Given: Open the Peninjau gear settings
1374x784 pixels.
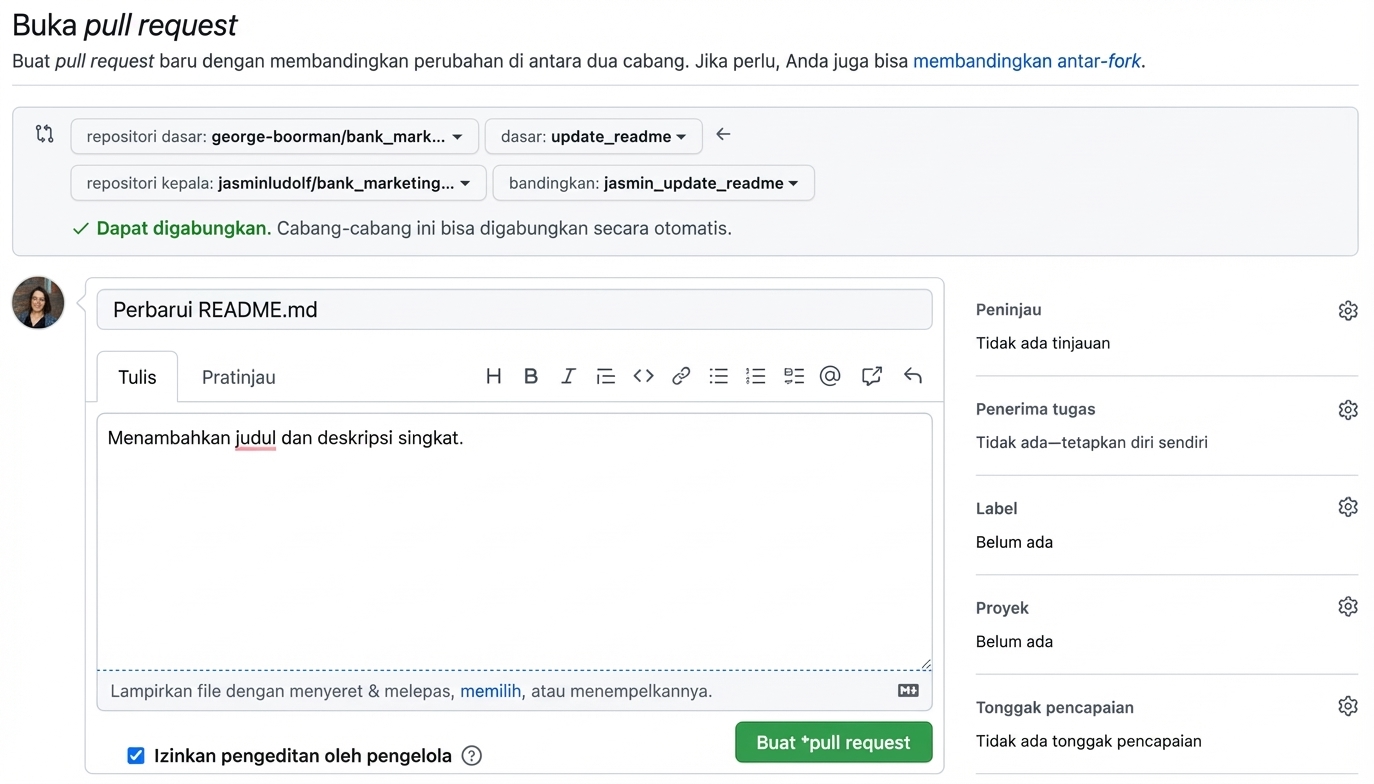Looking at the screenshot, I should pos(1348,311).
